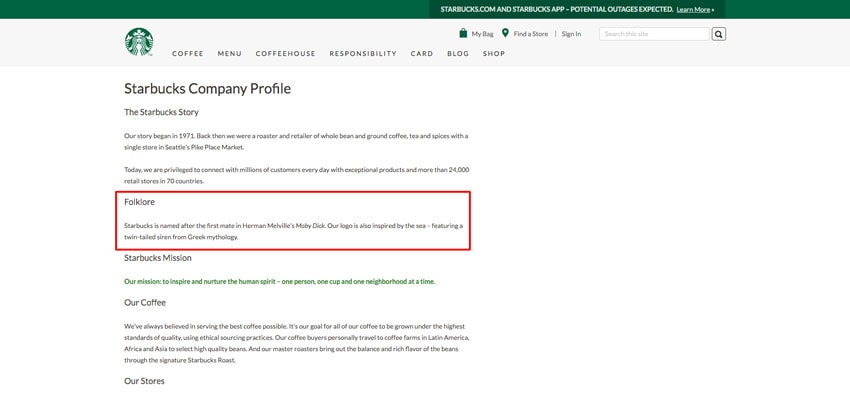Open the SHOP menu item
Viewport: 850px width, 393px height.
coord(494,54)
